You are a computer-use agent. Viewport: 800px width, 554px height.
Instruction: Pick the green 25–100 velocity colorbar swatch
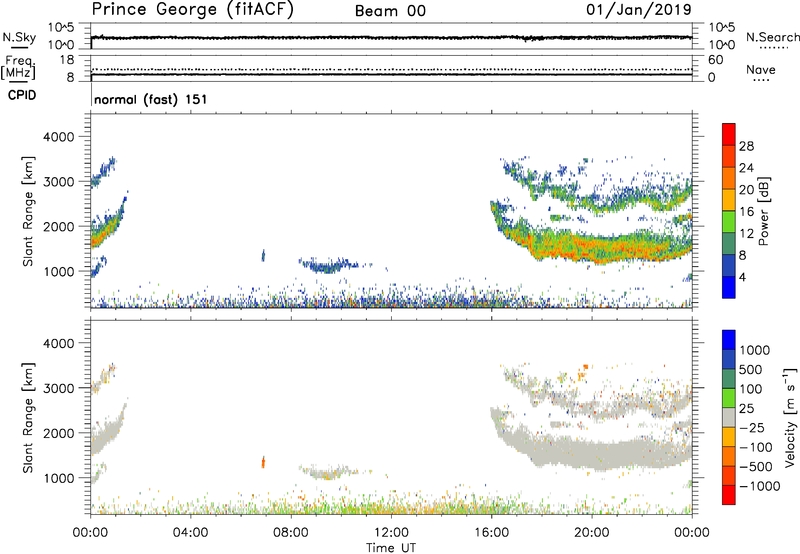[x=729, y=398]
